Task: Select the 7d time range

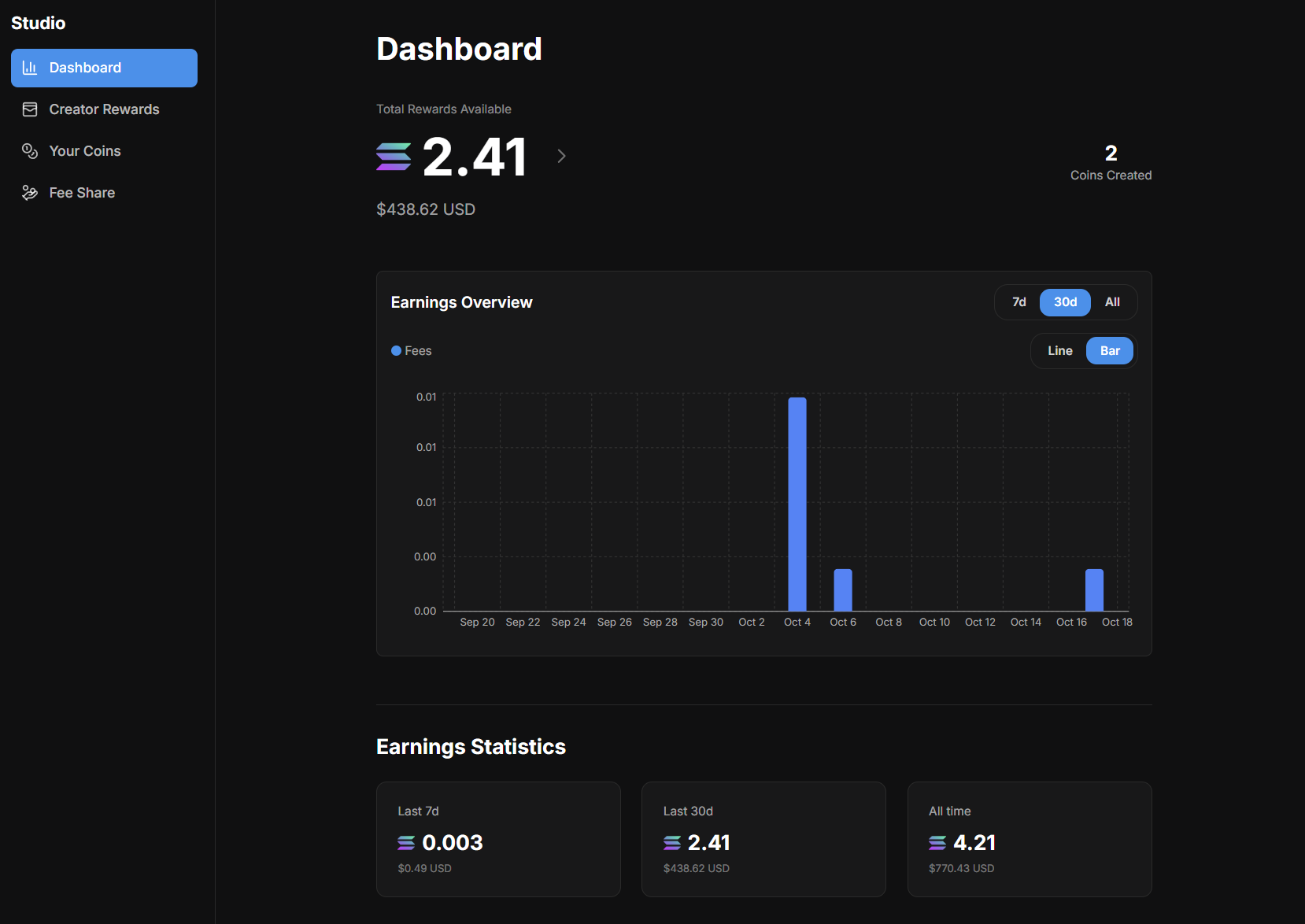Action: point(1018,302)
